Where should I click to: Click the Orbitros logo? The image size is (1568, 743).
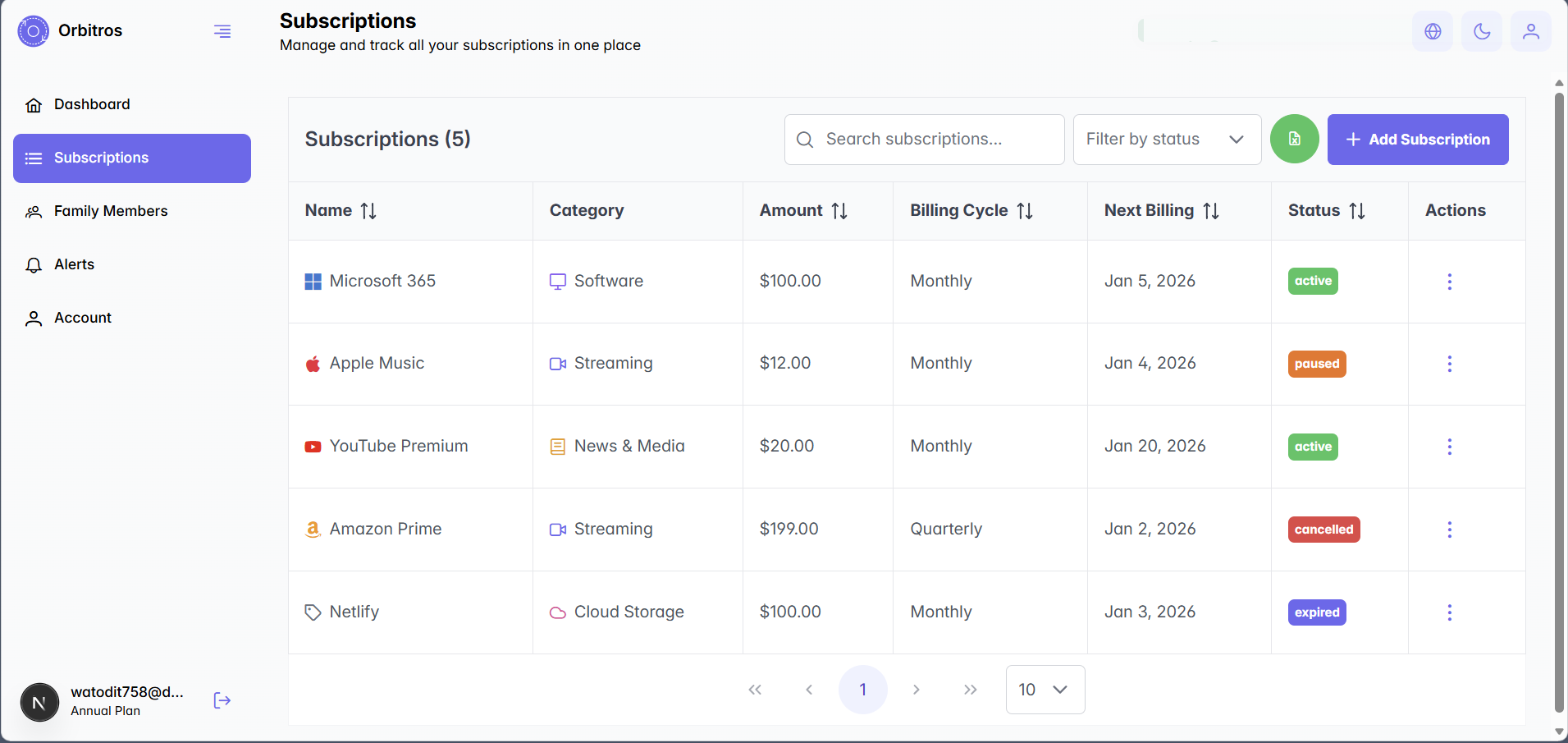(33, 30)
